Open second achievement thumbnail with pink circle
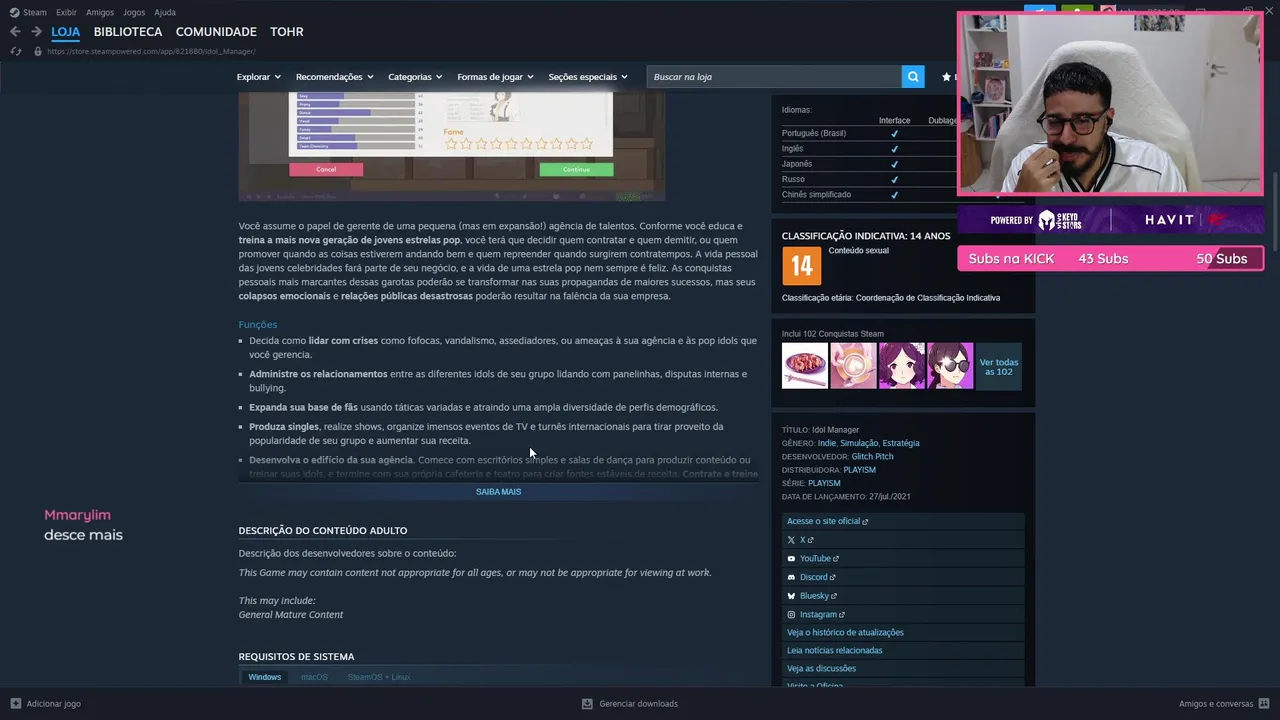The width and height of the screenshot is (1280, 720). [853, 365]
